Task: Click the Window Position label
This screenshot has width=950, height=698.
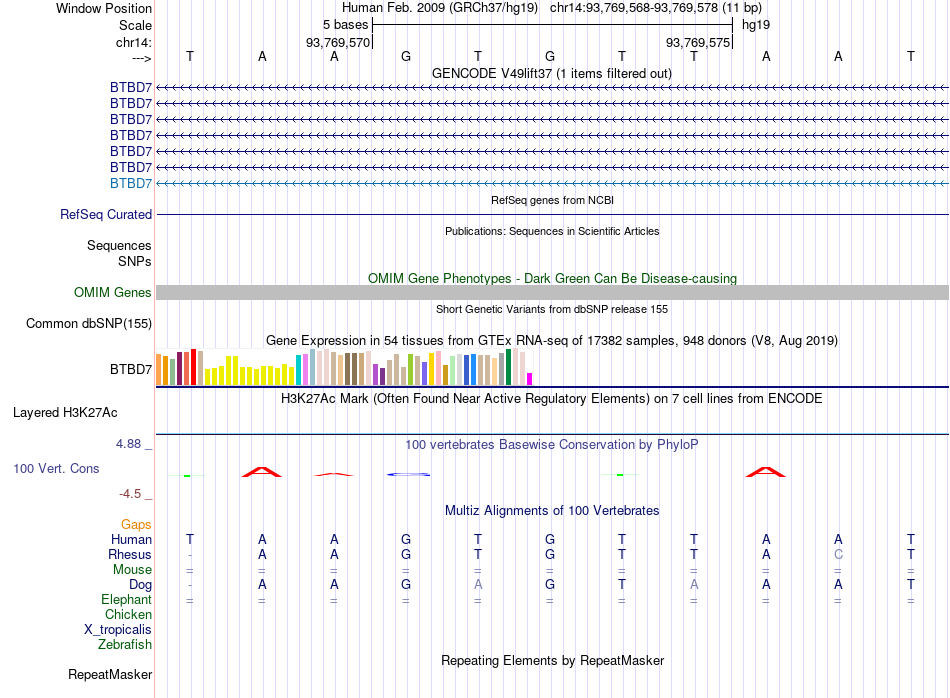Action: (104, 8)
